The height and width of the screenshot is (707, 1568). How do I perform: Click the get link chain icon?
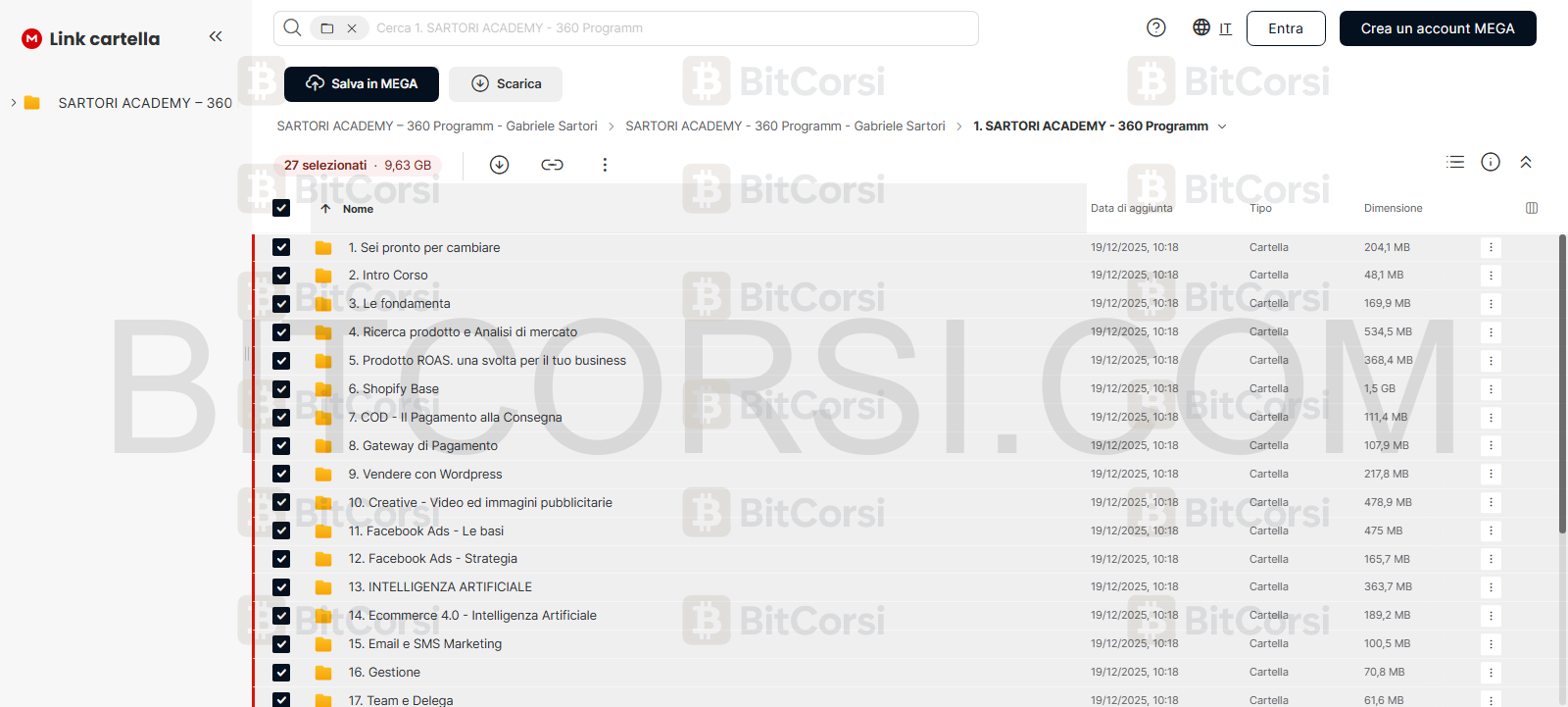pyautogui.click(x=552, y=165)
